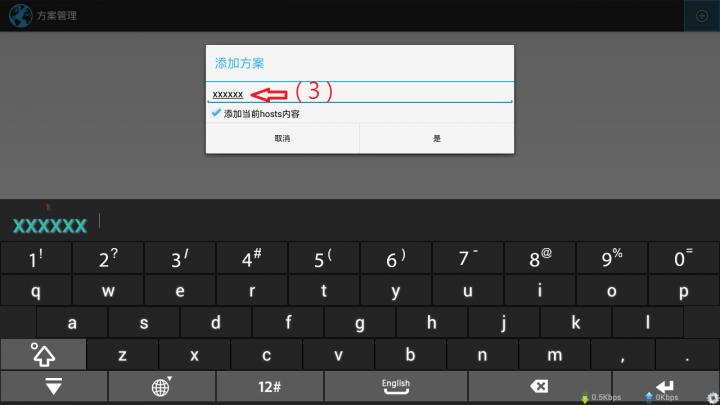
Task: Uncheck the 添加当前hosts内容 checkbox
Action: click(216, 113)
